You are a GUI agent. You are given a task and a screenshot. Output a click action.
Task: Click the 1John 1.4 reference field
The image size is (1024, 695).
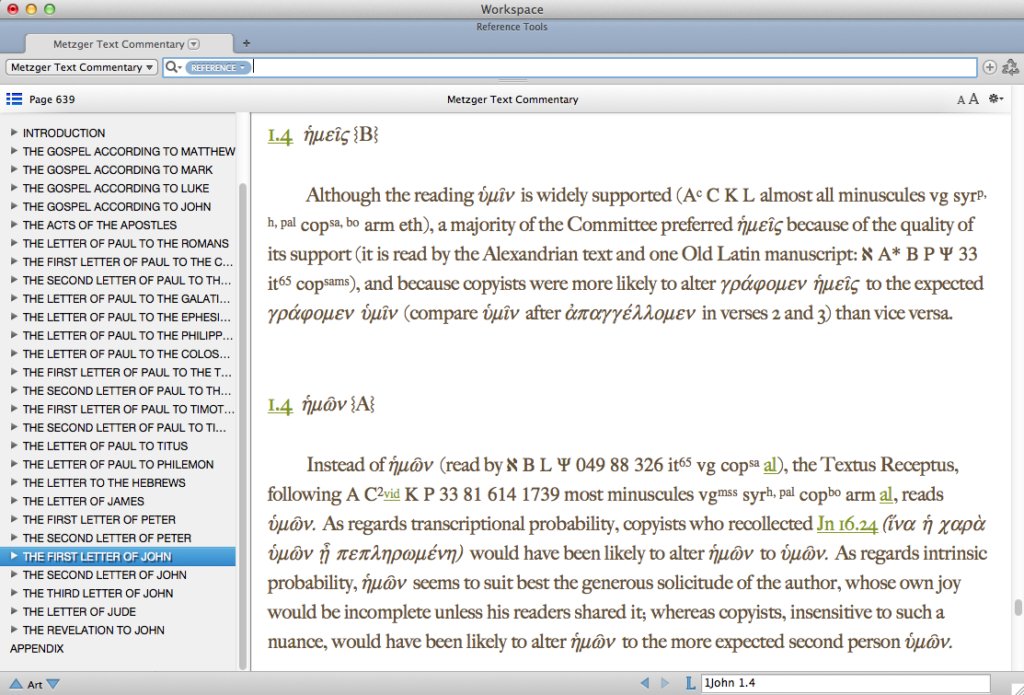click(x=845, y=683)
